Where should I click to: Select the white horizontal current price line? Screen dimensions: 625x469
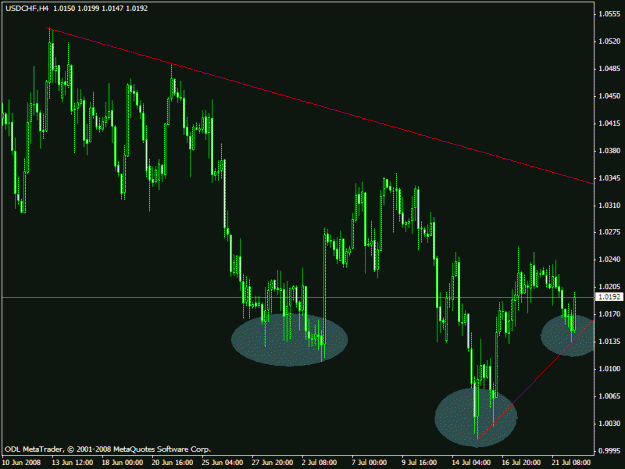point(298,297)
